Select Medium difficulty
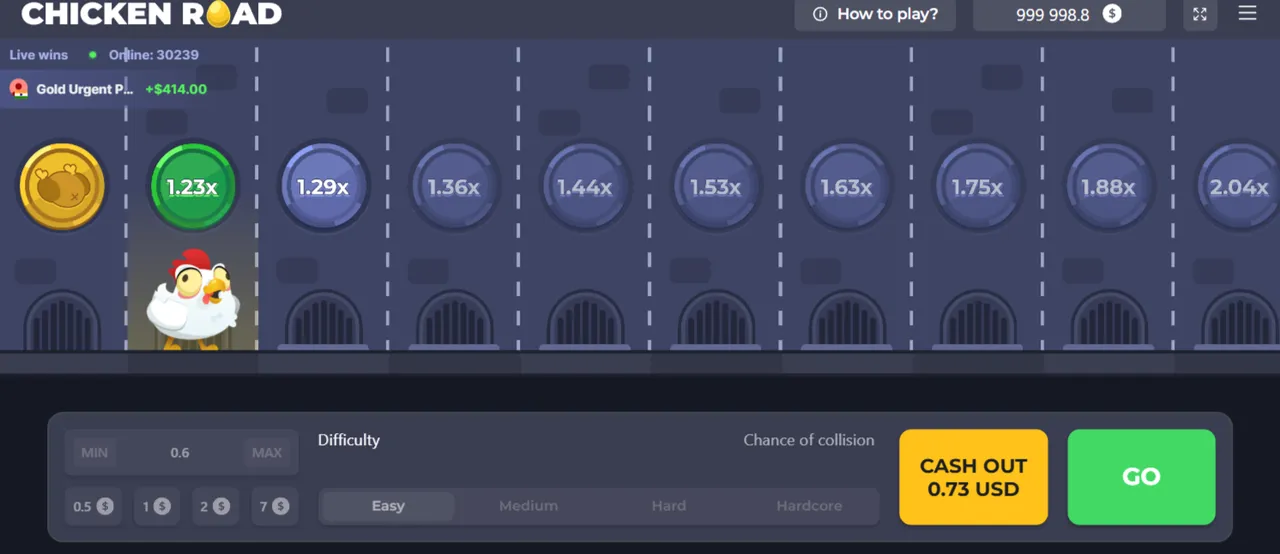 tap(528, 506)
